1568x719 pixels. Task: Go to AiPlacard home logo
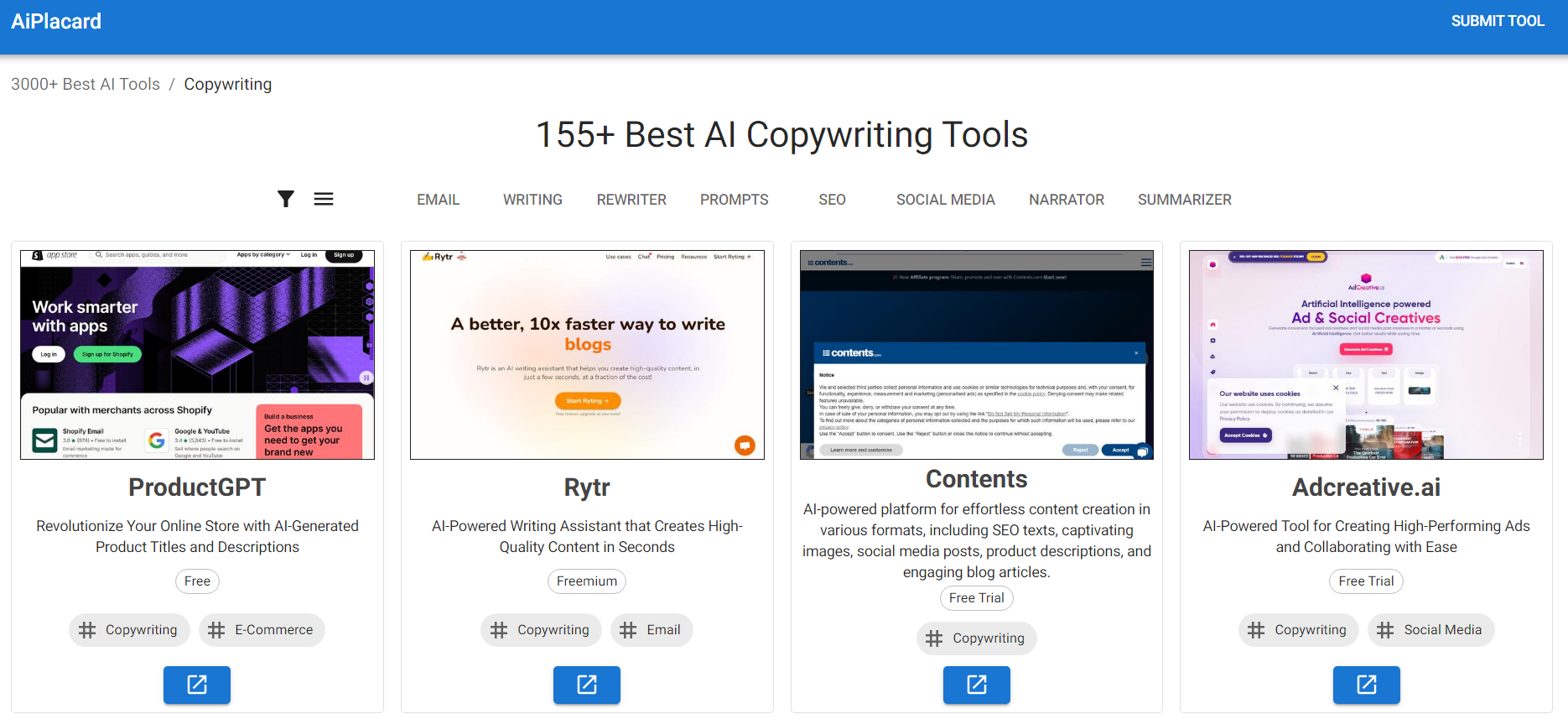tap(56, 21)
